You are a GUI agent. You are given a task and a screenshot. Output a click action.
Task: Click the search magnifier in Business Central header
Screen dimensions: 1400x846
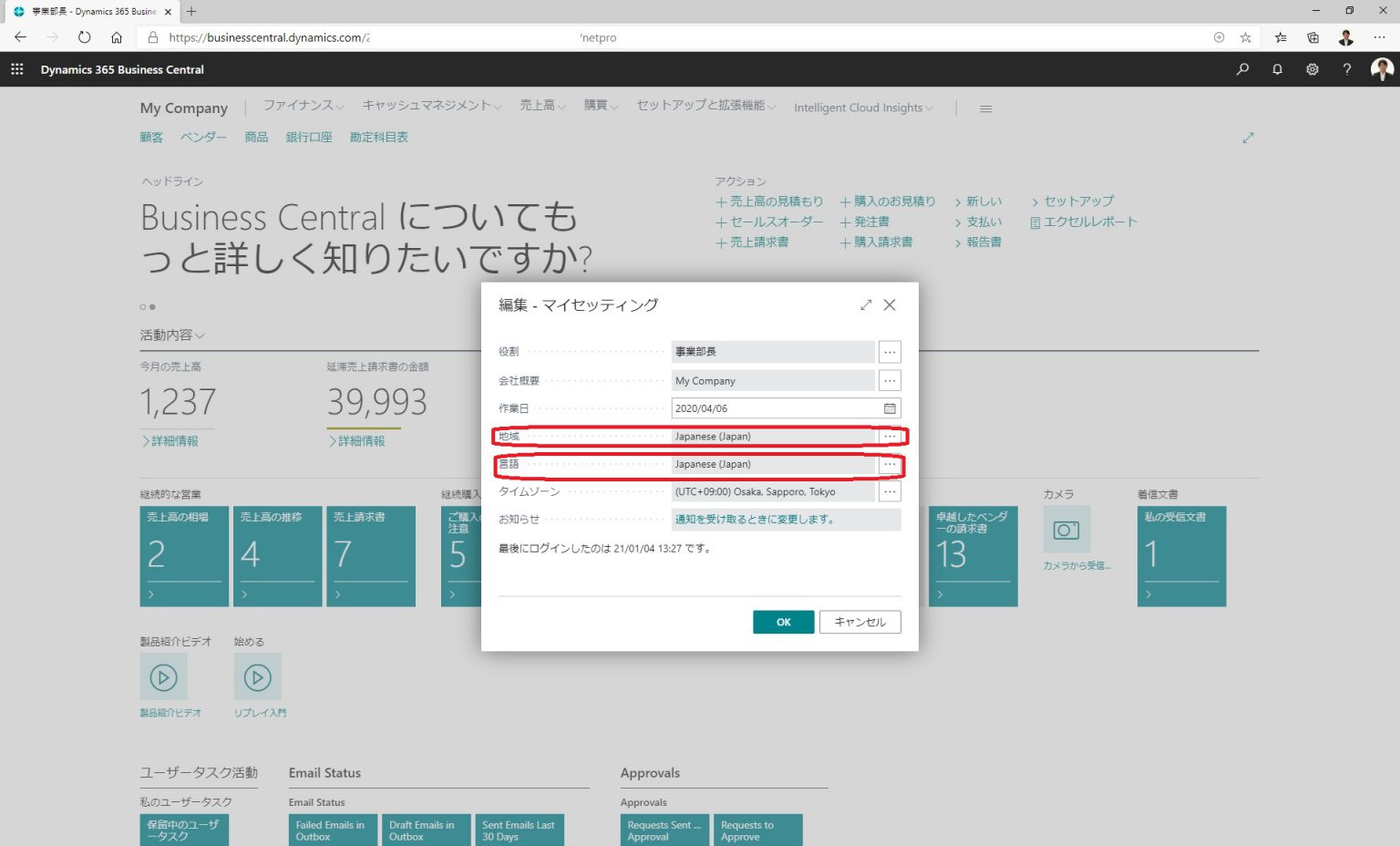[1242, 69]
